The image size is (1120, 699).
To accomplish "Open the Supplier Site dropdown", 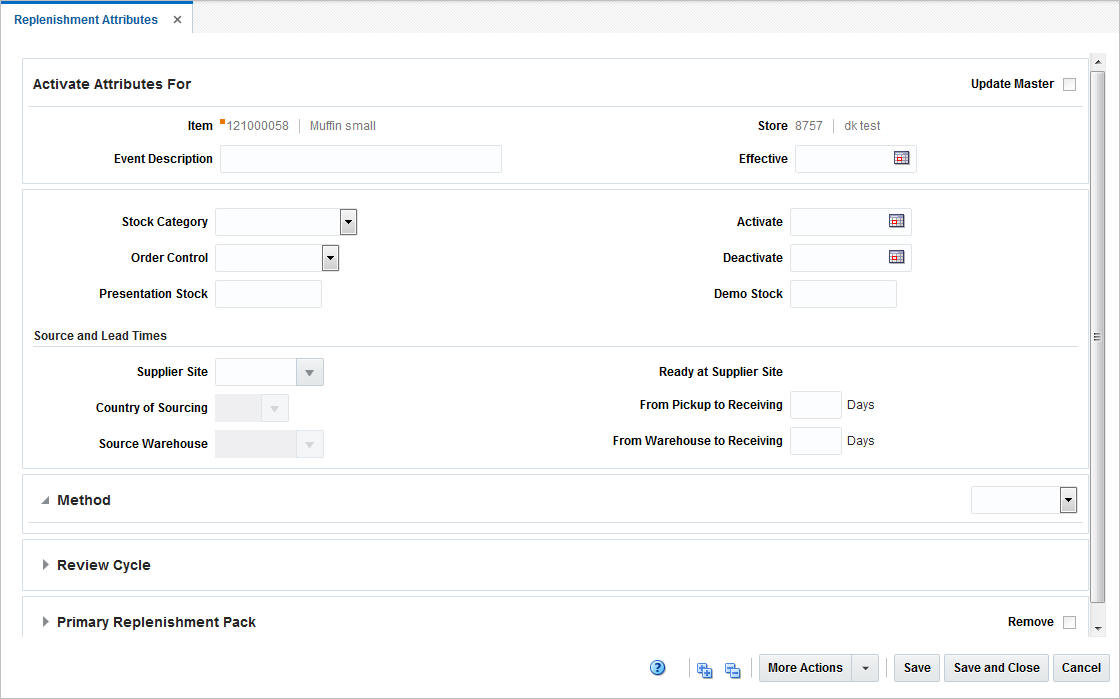I will click(x=309, y=371).
